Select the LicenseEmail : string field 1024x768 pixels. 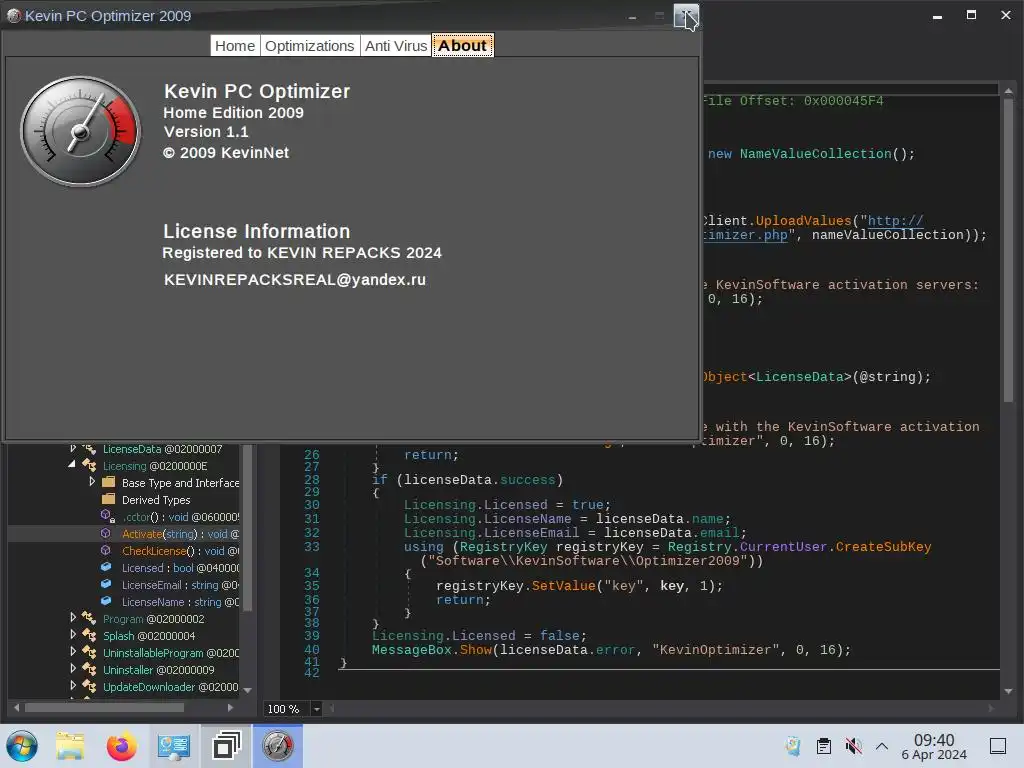[180, 585]
